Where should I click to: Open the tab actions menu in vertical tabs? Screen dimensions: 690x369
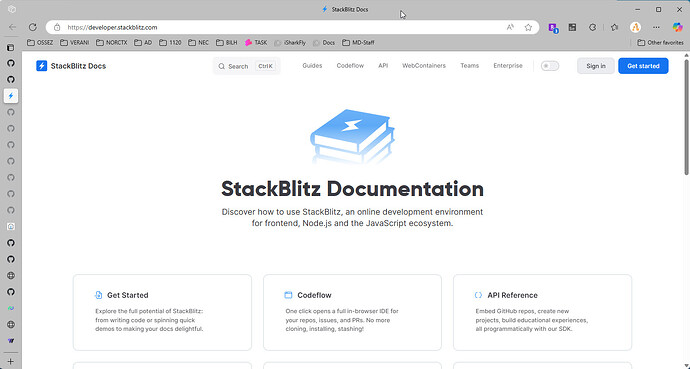[11, 47]
